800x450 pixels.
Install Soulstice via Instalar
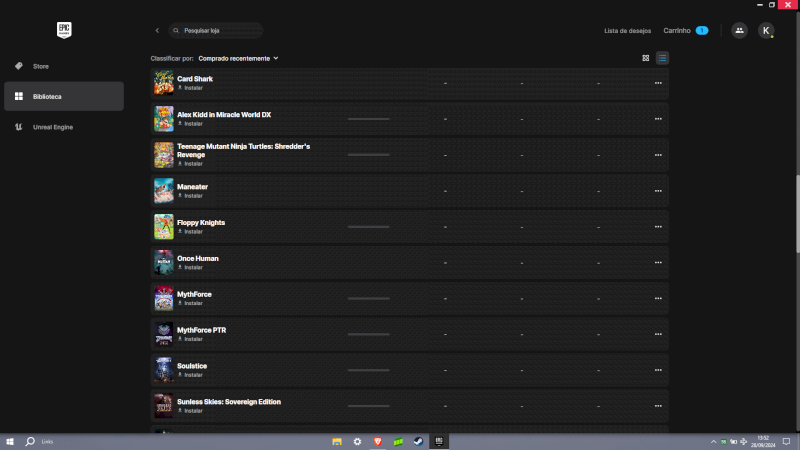[190, 375]
